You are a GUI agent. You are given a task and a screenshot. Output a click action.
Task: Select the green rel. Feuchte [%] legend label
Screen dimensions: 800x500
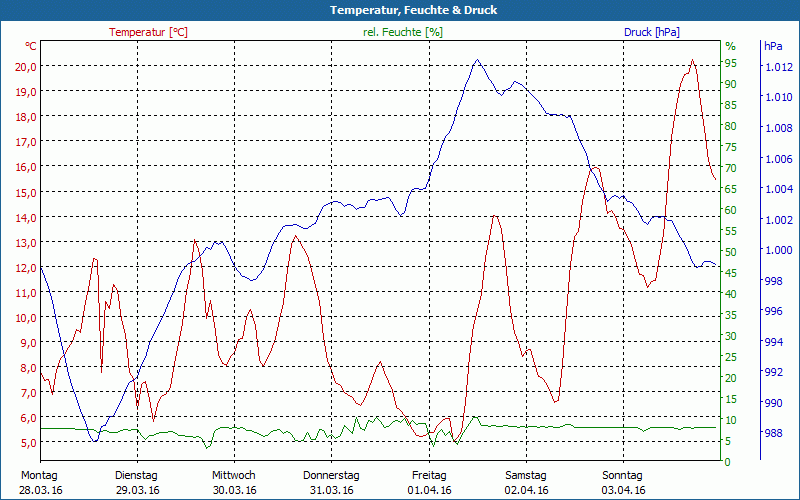tap(403, 32)
